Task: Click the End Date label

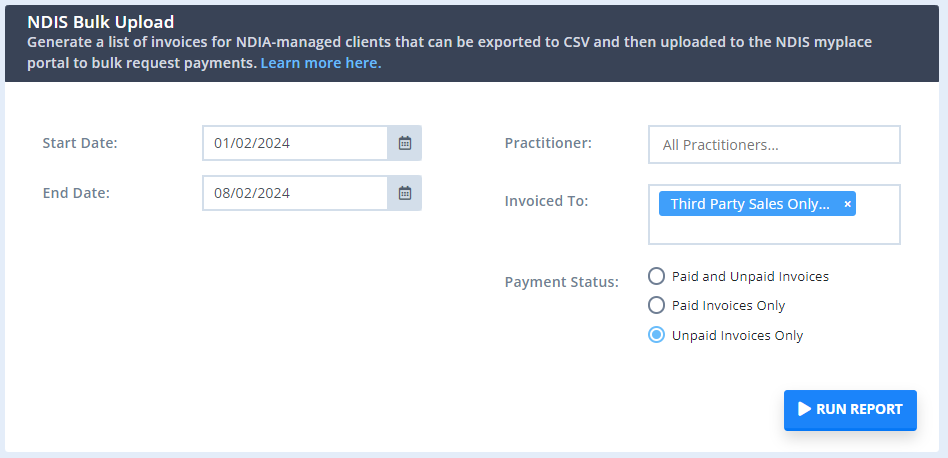Action: (76, 193)
